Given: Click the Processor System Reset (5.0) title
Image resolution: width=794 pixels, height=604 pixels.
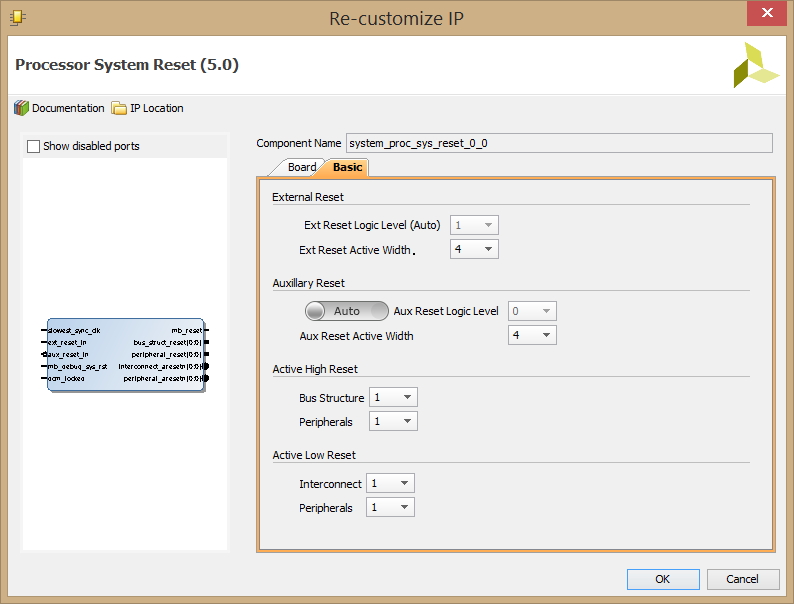Looking at the screenshot, I should point(127,65).
